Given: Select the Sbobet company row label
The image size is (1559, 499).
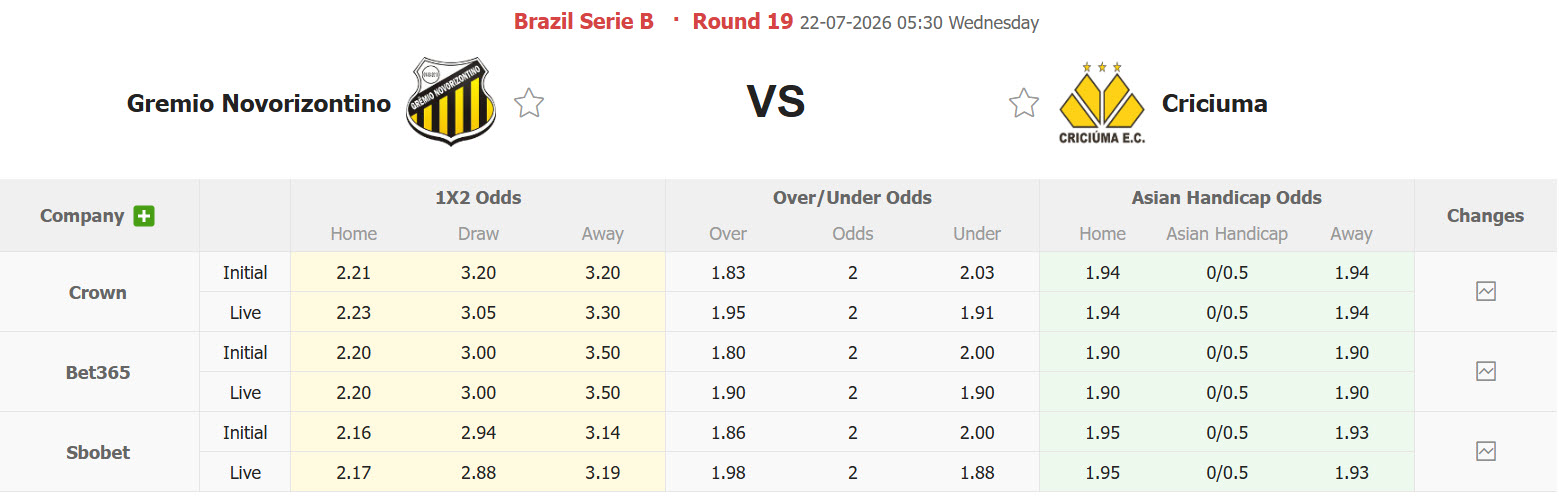Looking at the screenshot, I should [x=98, y=452].
